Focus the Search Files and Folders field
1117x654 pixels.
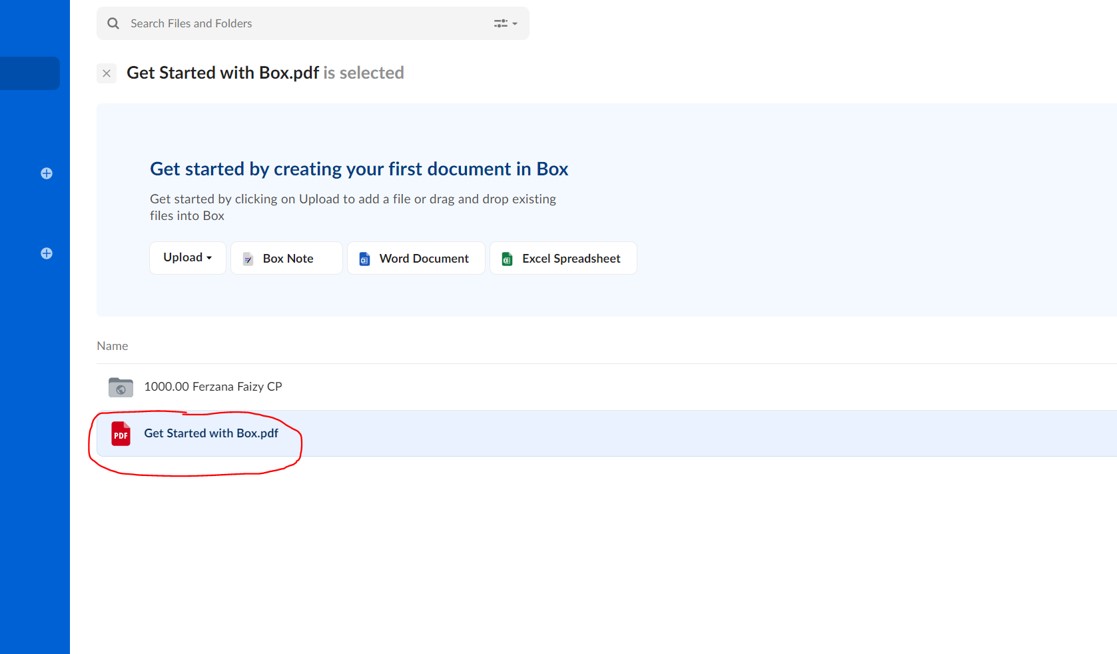pyautogui.click(x=313, y=24)
